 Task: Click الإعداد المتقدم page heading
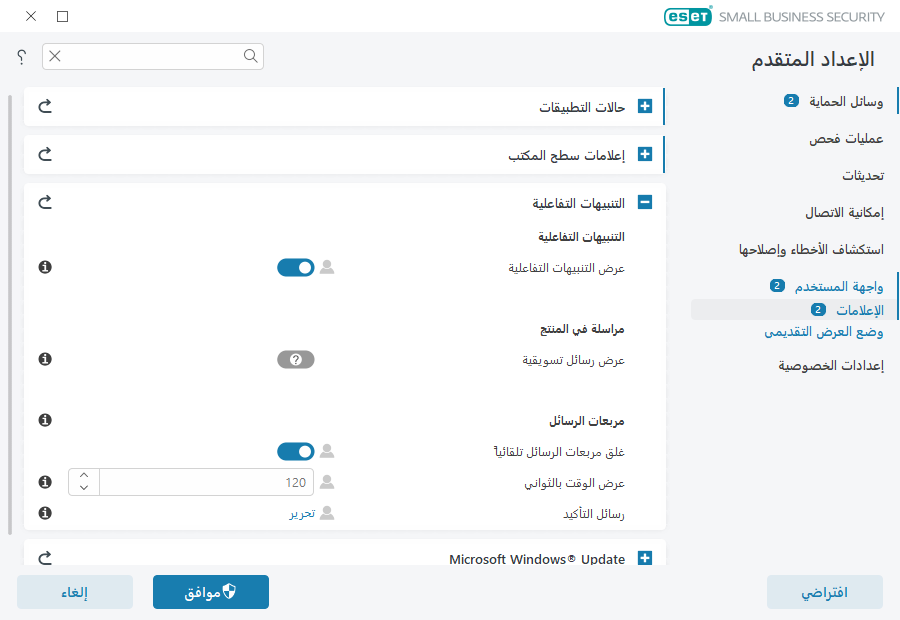813,59
